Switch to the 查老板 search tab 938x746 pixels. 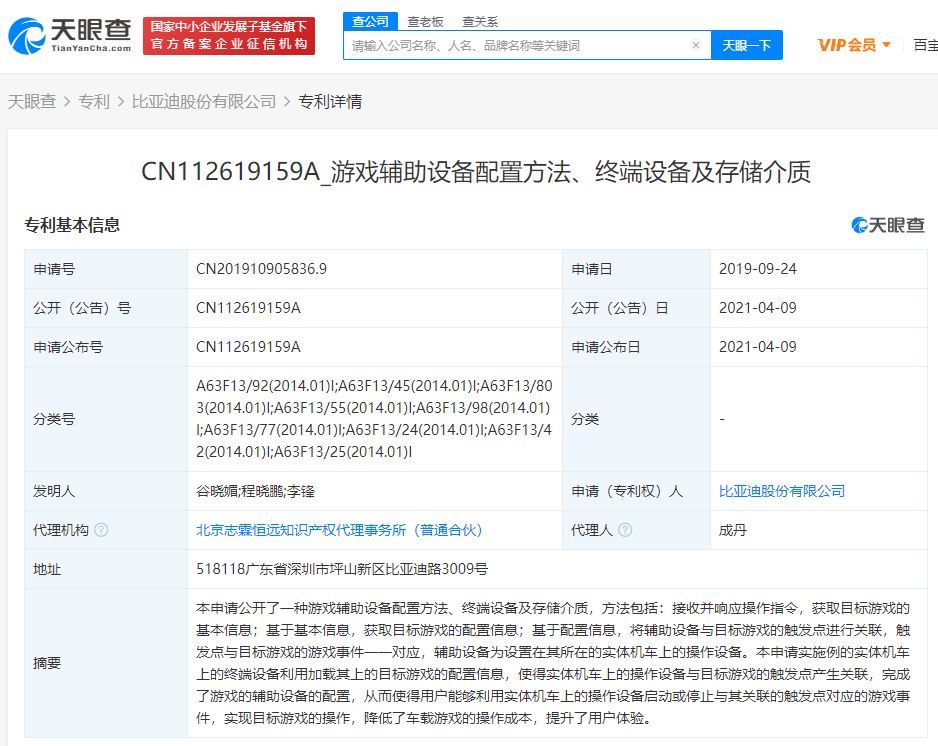click(425, 21)
